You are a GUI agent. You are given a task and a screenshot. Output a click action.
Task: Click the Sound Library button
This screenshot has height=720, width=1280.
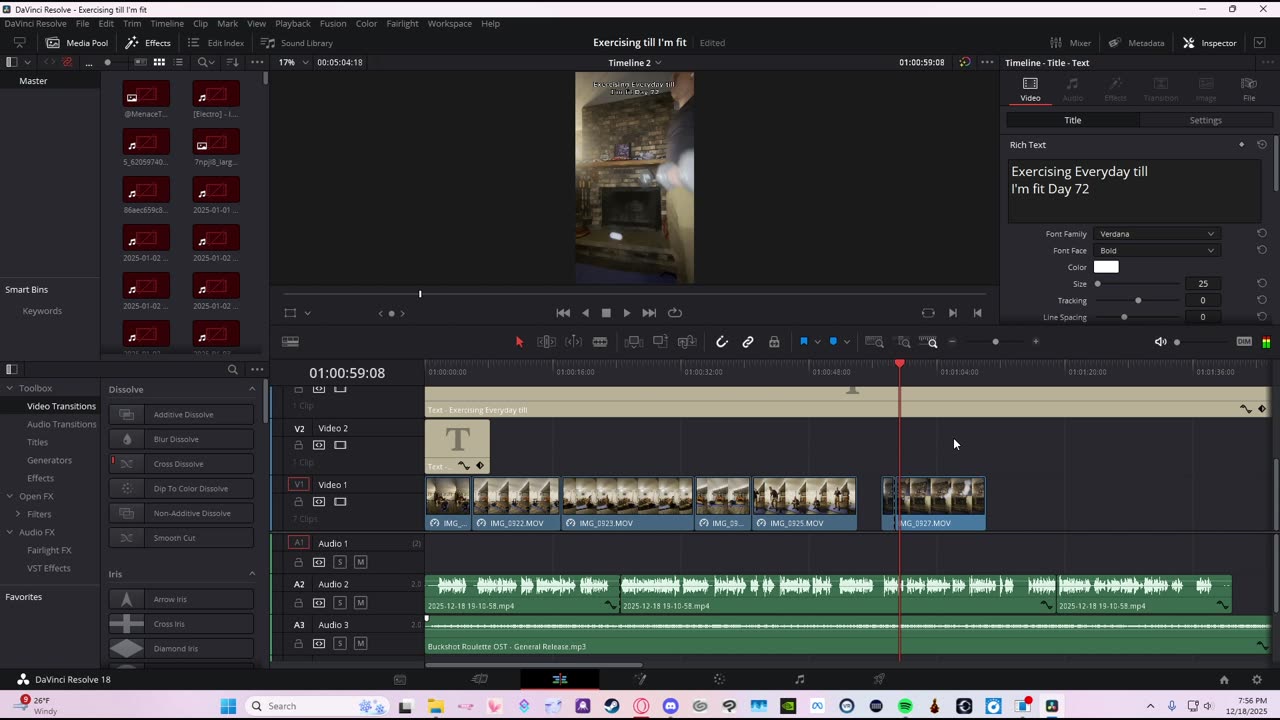(x=297, y=43)
